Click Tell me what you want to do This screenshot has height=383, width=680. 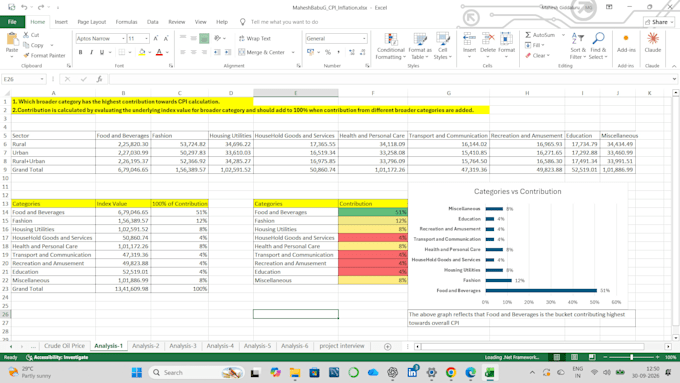coord(284,22)
